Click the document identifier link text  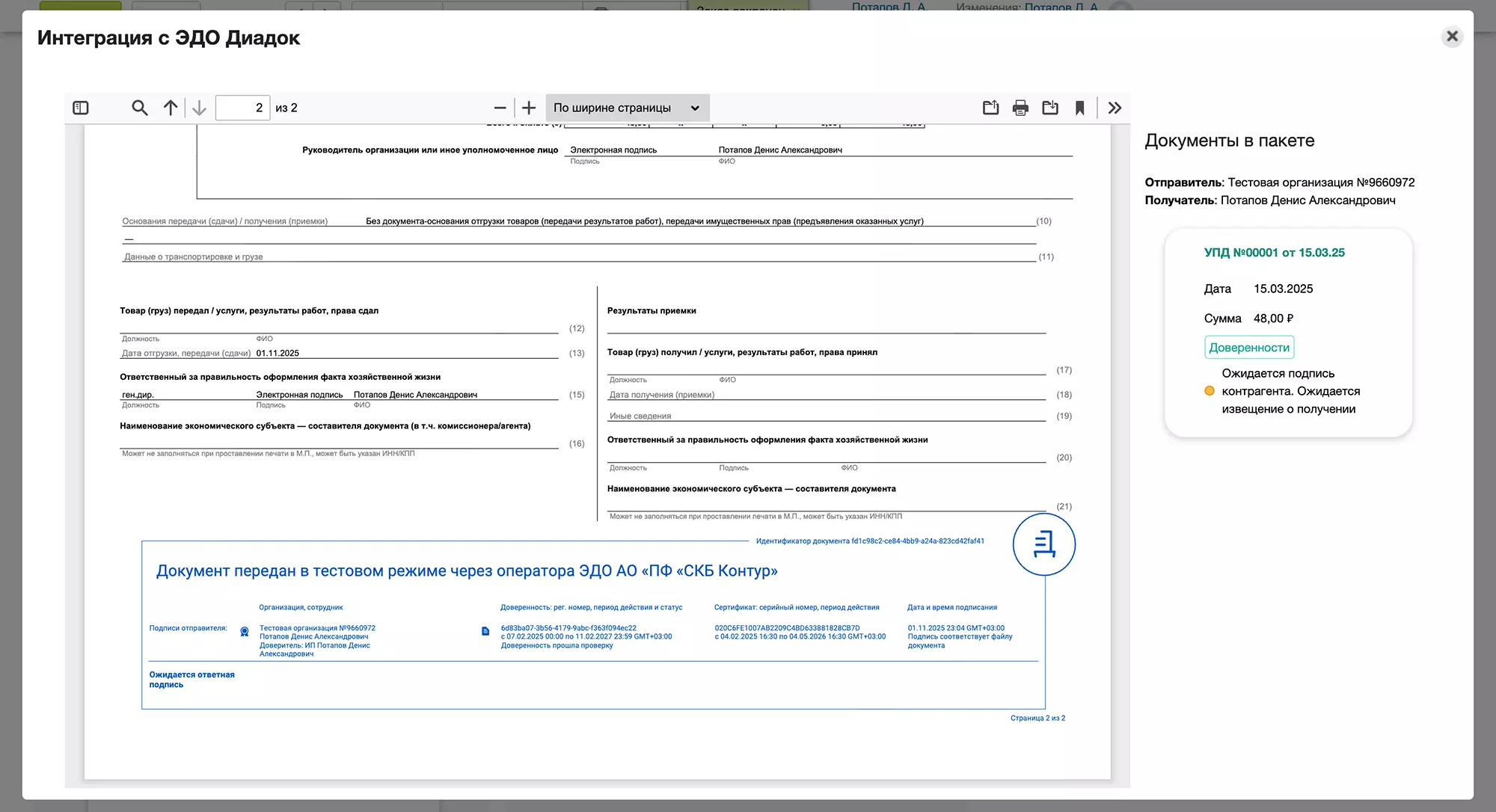point(869,541)
